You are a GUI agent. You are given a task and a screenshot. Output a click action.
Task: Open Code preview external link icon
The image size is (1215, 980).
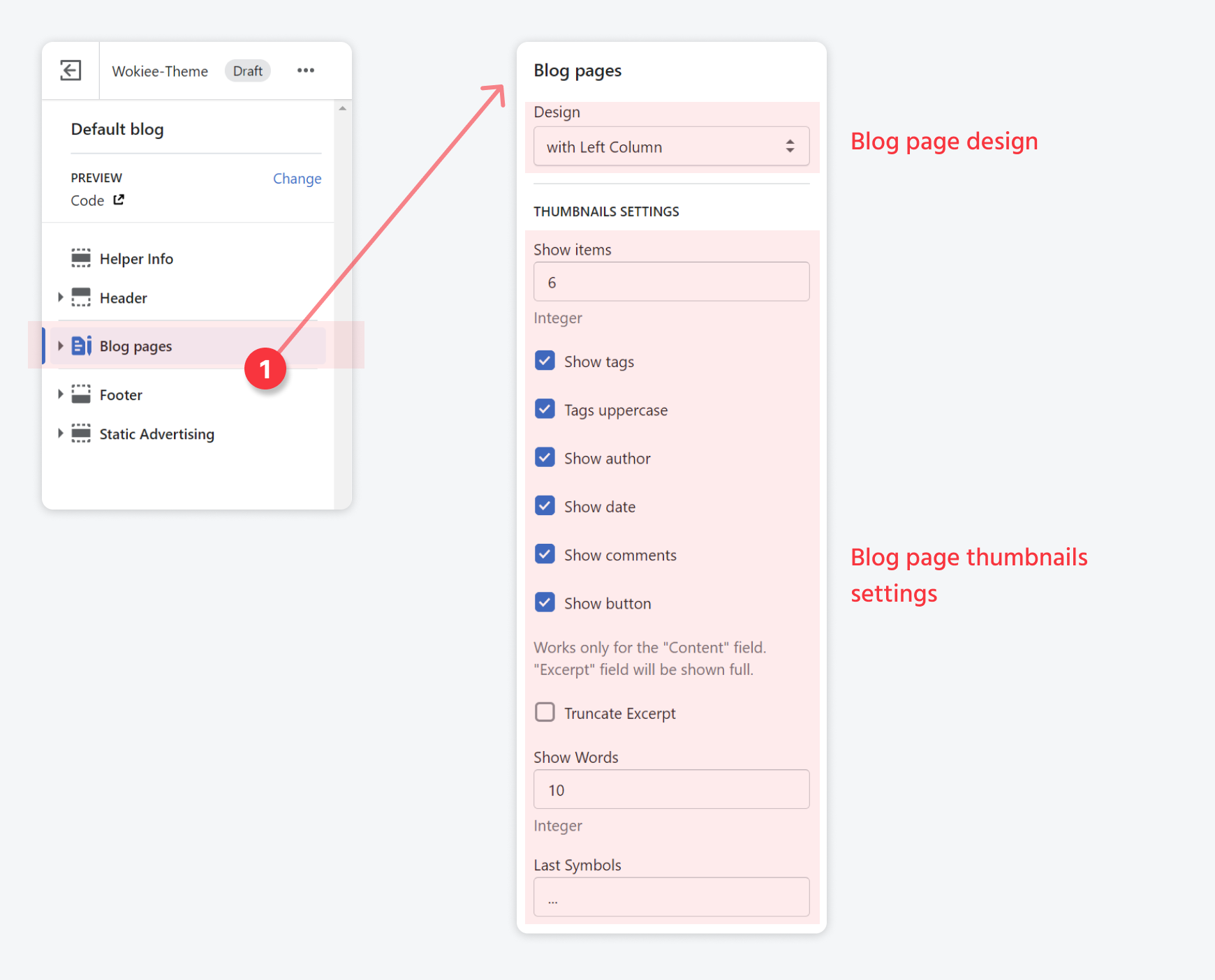click(119, 200)
